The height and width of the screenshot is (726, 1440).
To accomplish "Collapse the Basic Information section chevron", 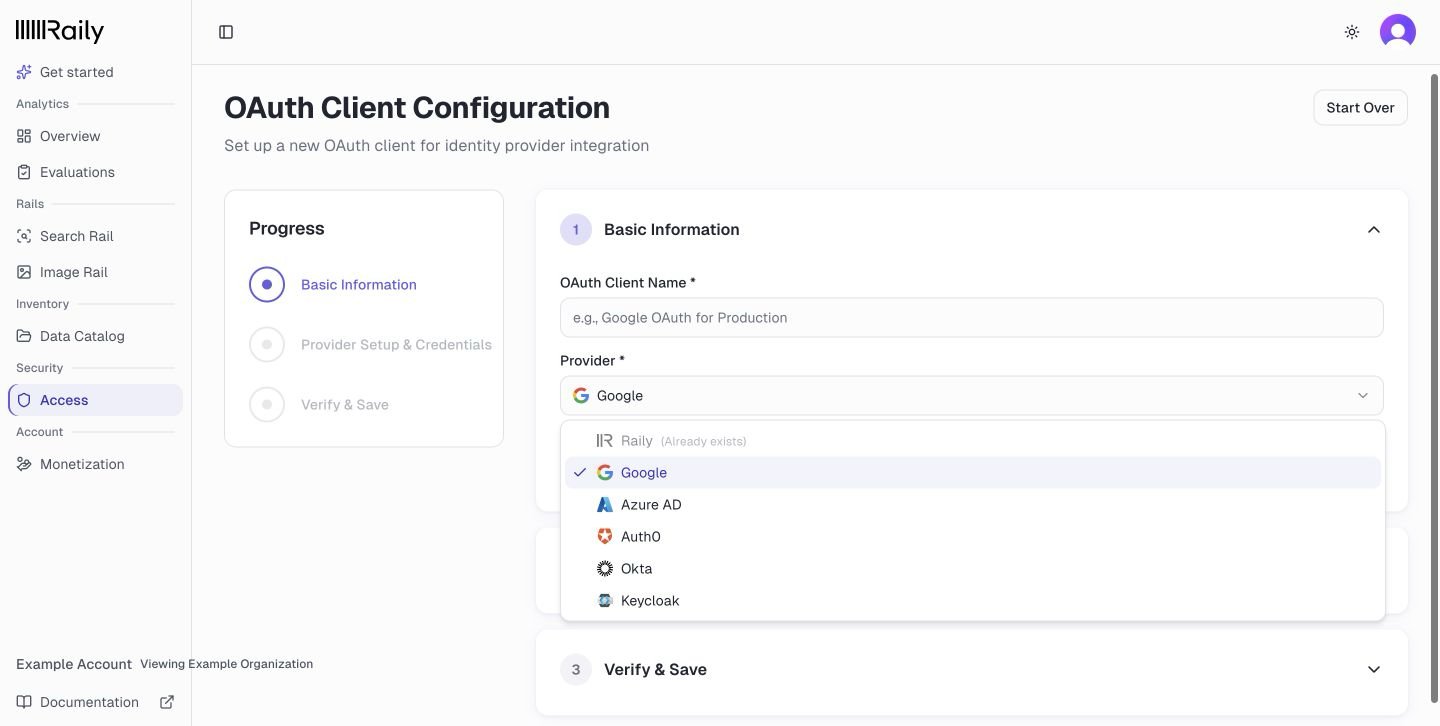I will coord(1374,230).
